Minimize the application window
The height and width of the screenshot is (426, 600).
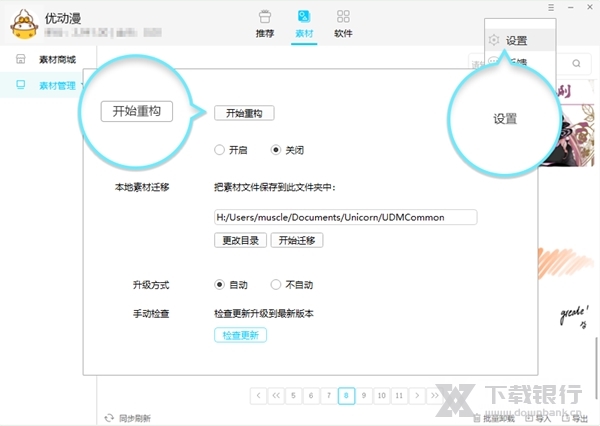pyautogui.click(x=571, y=7)
